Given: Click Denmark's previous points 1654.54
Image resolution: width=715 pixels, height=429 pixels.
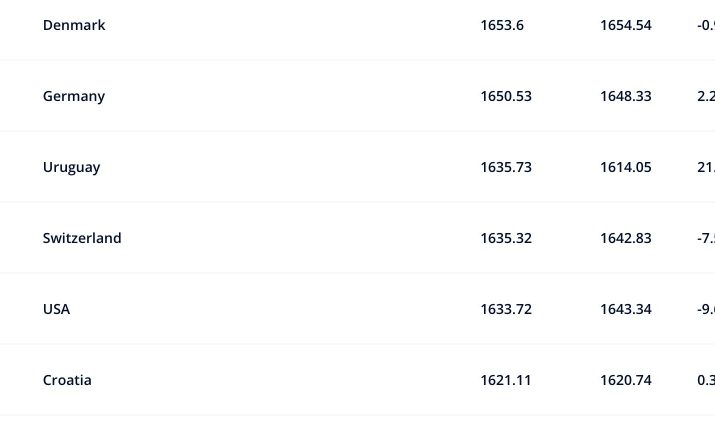Looking at the screenshot, I should coord(626,25).
